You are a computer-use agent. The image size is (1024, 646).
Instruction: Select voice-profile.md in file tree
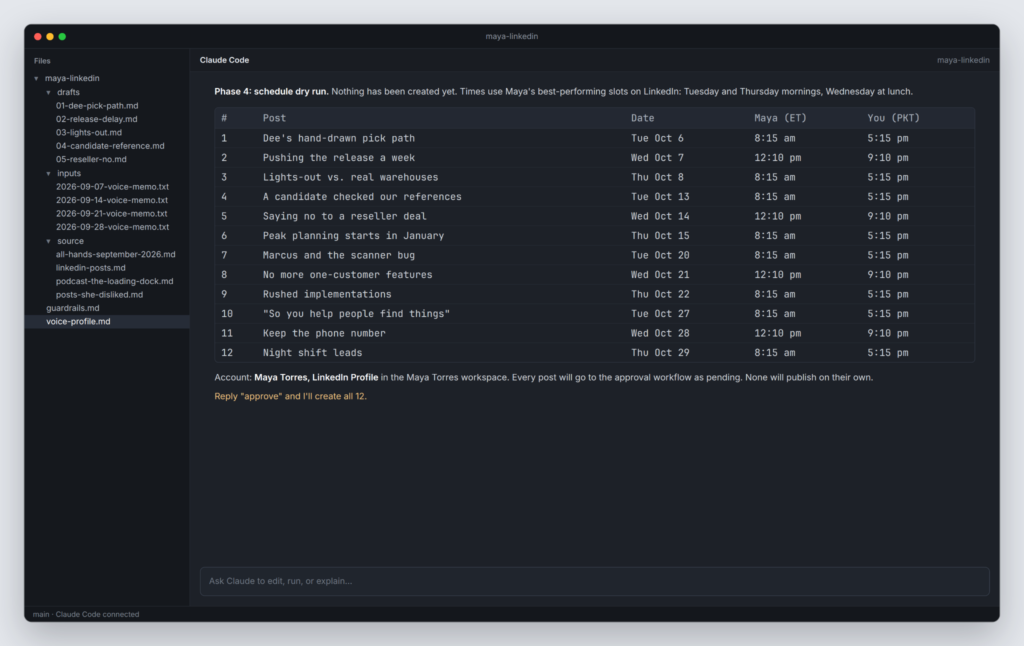pyautogui.click(x=107, y=321)
